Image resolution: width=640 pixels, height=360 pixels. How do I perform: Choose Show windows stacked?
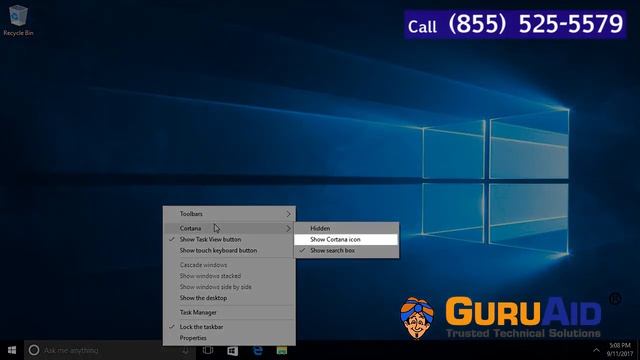[x=229, y=276]
